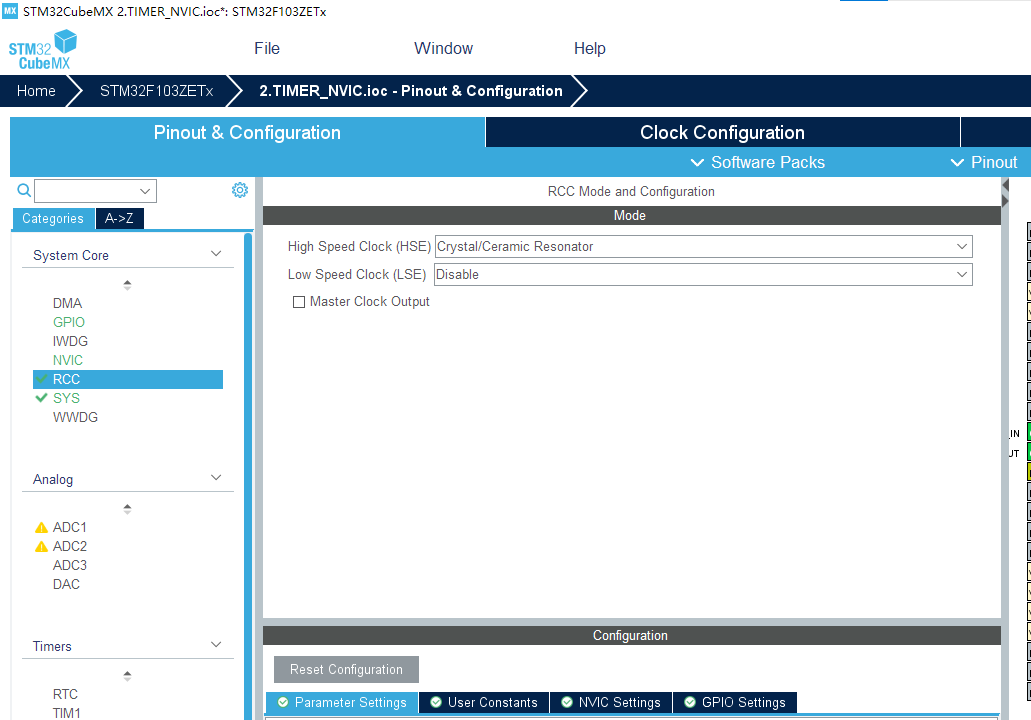
Task: Click the panel collapse arrows at right edge
Action: point(1005,193)
